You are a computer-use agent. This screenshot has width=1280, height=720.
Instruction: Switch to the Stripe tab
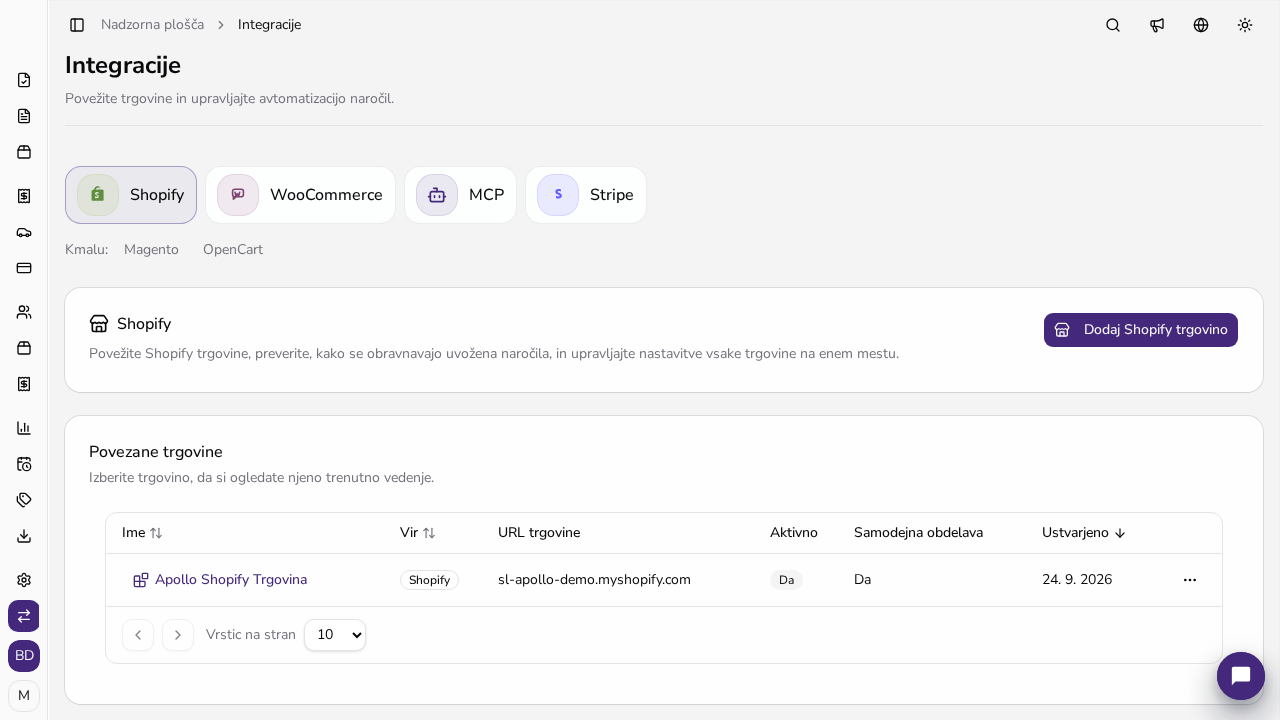pyautogui.click(x=586, y=195)
